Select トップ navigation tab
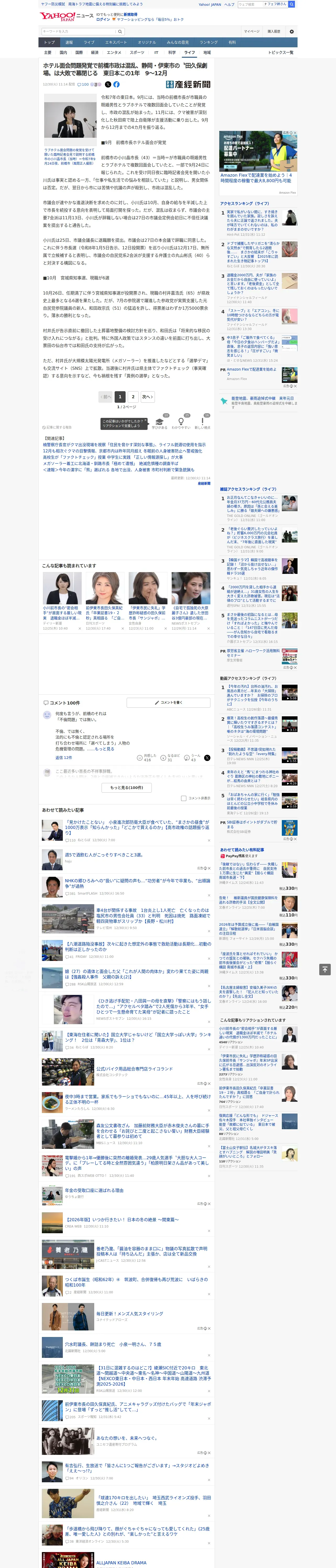 [x=49, y=43]
